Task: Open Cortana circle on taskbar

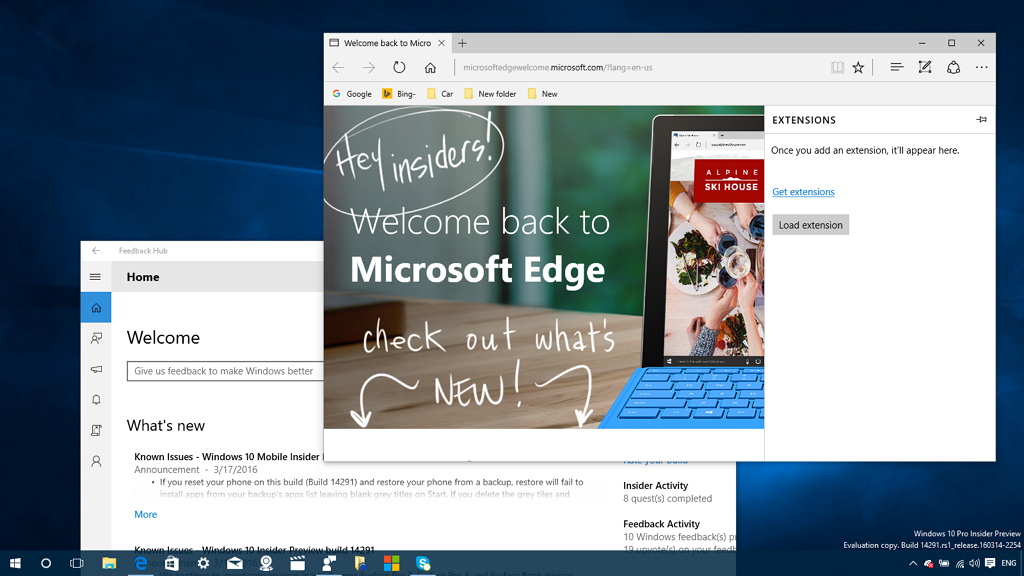Action: [46, 563]
